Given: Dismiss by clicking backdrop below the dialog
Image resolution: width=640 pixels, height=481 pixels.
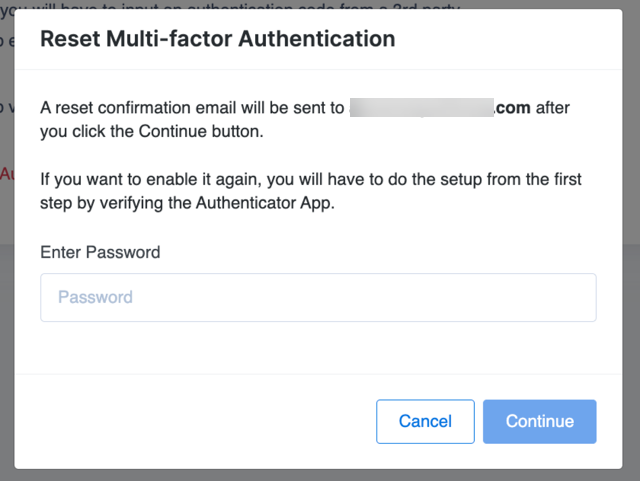Looking at the screenshot, I should [320, 475].
